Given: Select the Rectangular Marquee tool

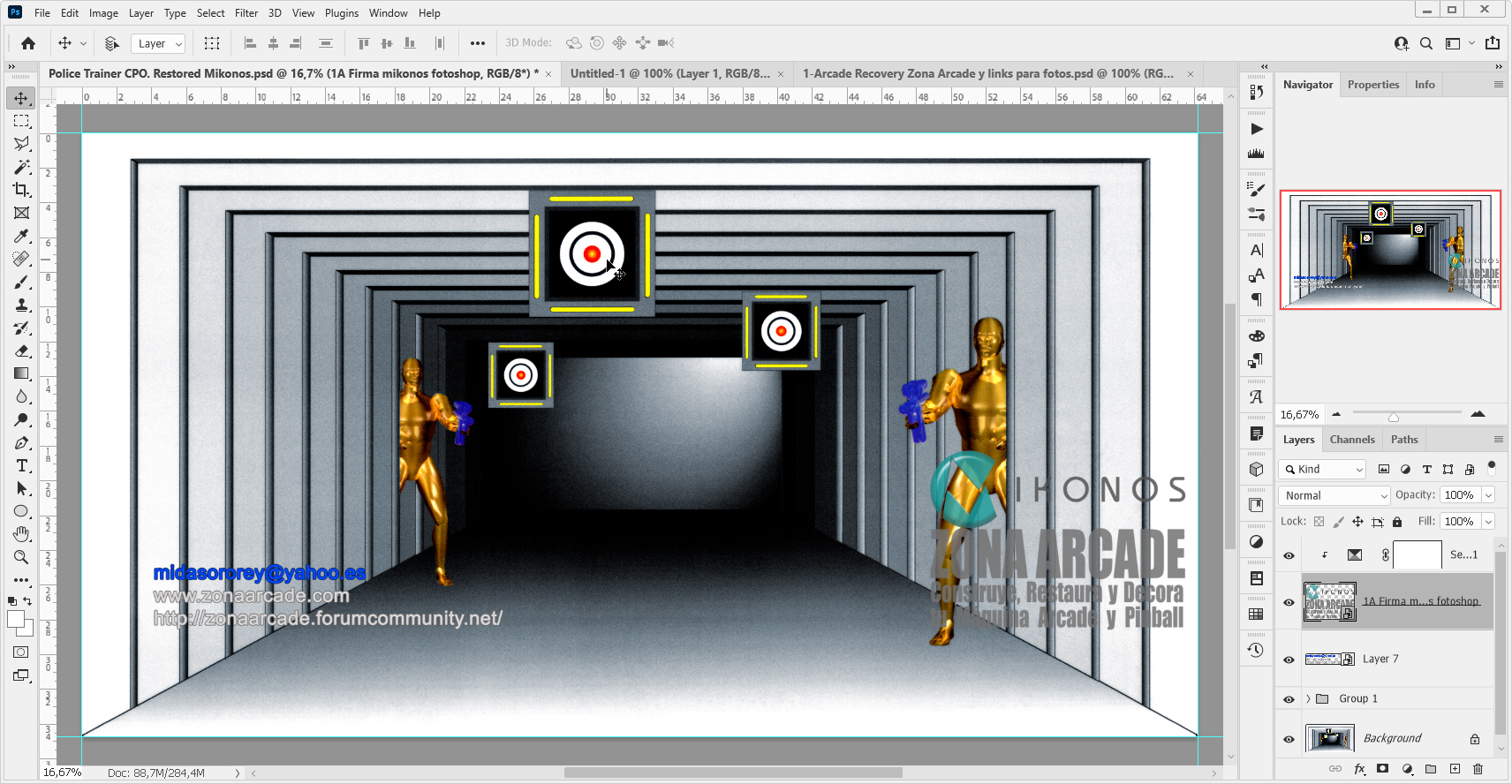Looking at the screenshot, I should 21,121.
